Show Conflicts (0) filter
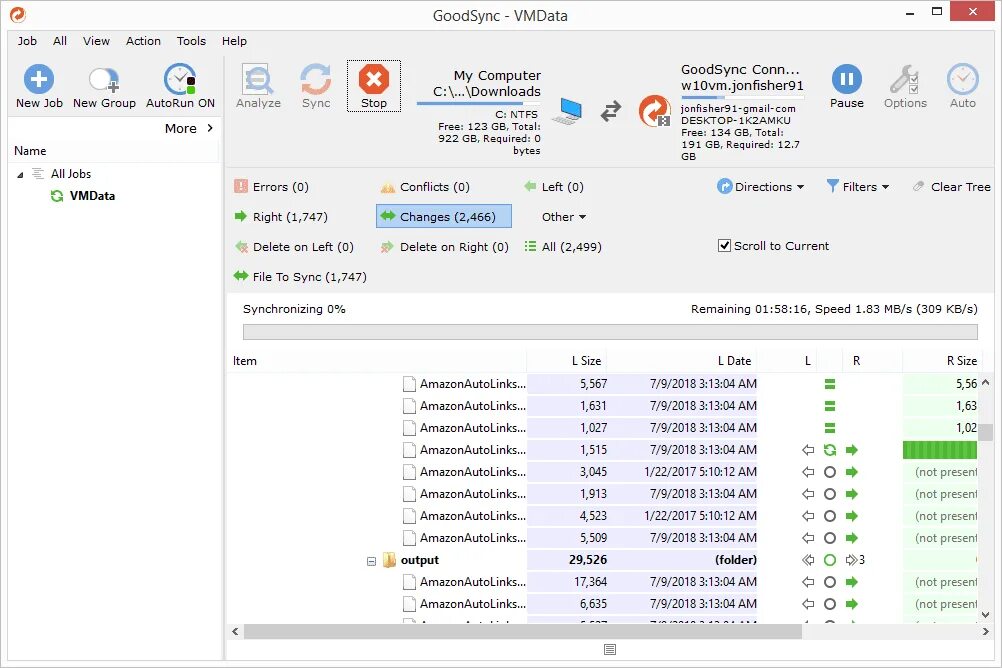The width and height of the screenshot is (1002, 668). click(x=425, y=187)
